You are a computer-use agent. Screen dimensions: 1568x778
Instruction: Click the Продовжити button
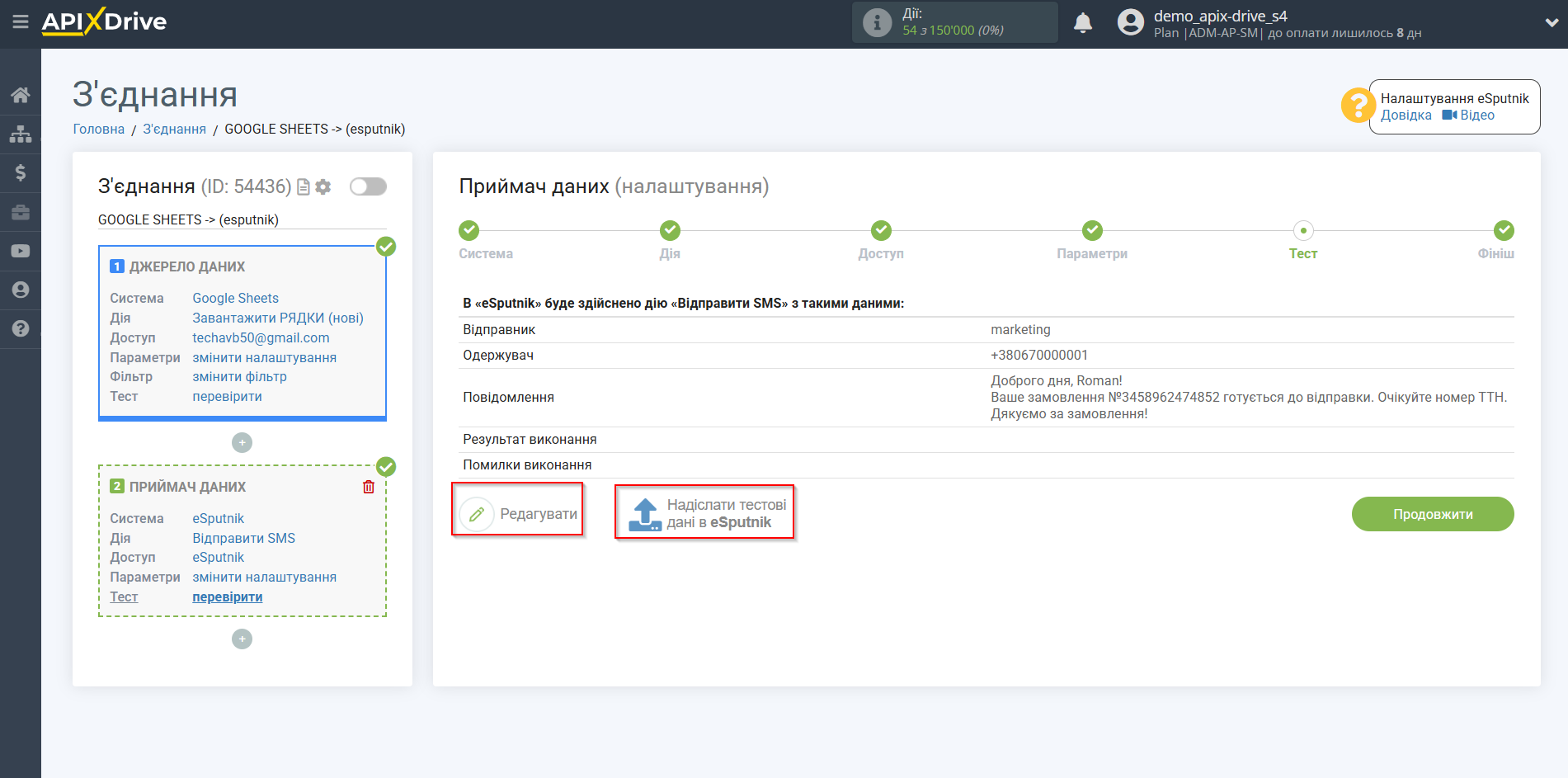pyautogui.click(x=1433, y=514)
